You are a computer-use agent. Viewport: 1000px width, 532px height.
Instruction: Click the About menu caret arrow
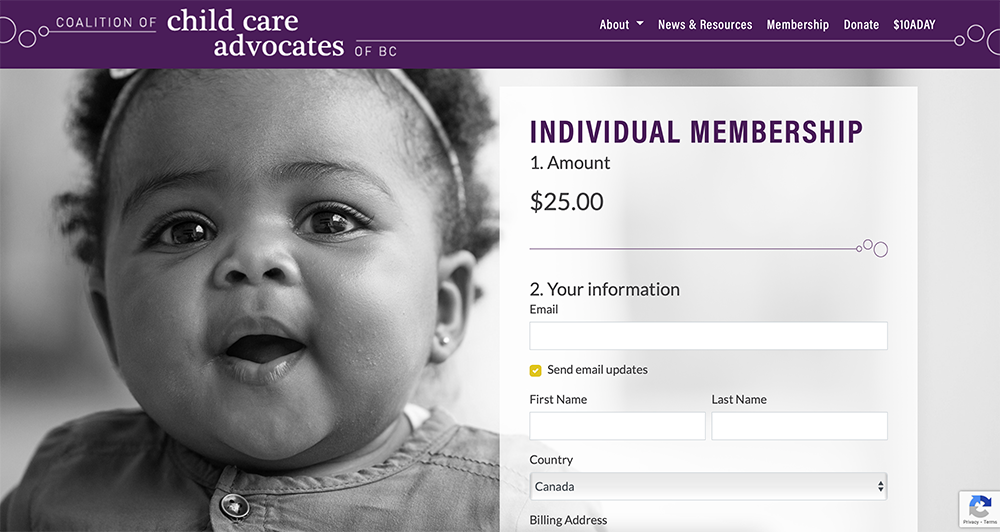click(x=640, y=24)
